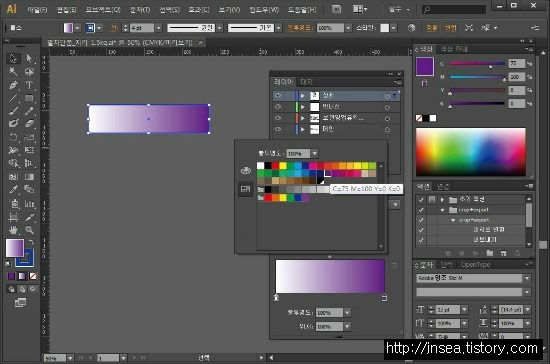Select the Rectangle tool
The width and height of the screenshot is (550, 364).
click(29, 98)
